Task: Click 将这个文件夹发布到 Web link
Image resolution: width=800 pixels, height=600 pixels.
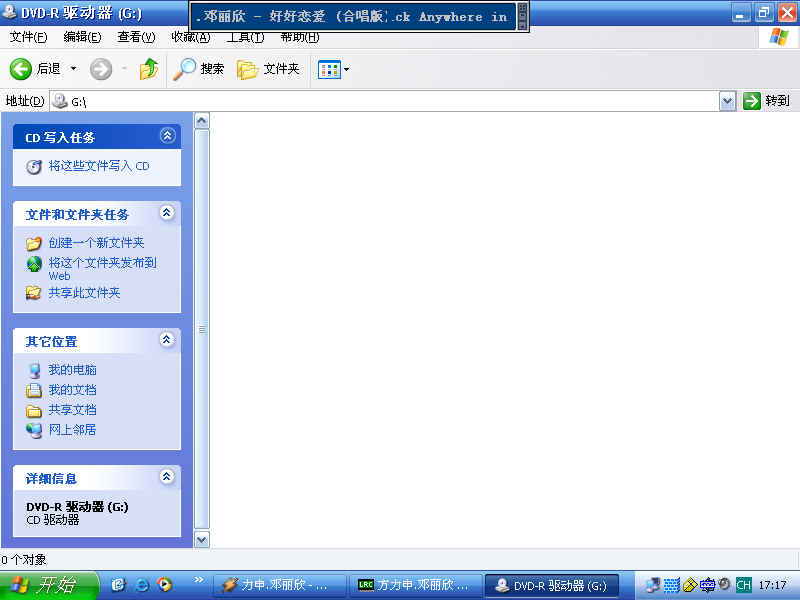Action: (103, 269)
